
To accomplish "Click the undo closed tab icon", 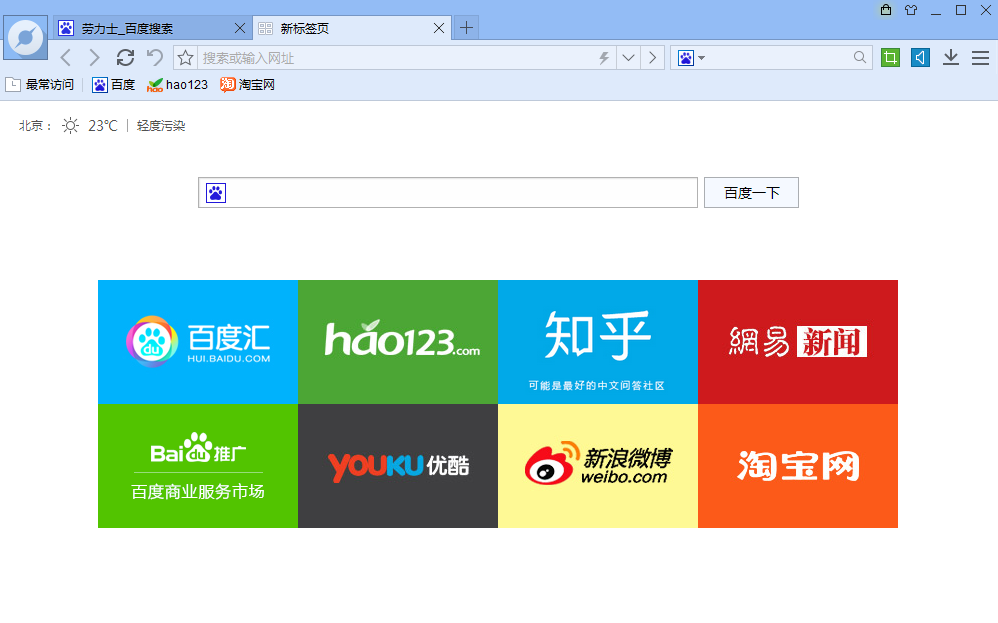I will coord(154,58).
